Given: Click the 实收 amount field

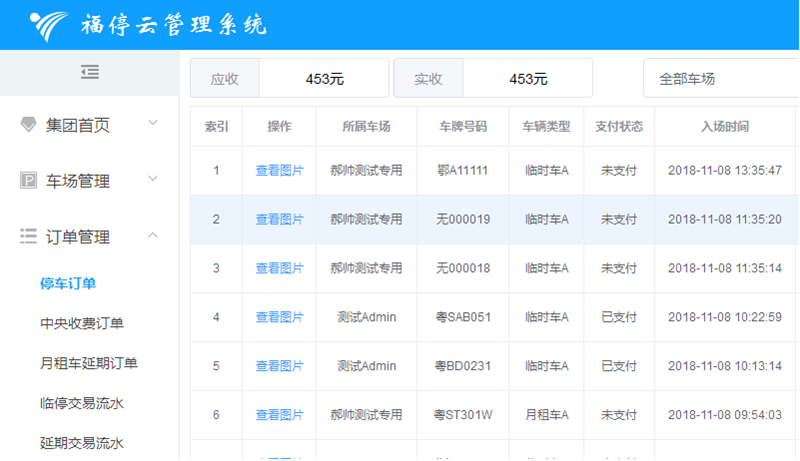Looking at the screenshot, I should coord(527,79).
